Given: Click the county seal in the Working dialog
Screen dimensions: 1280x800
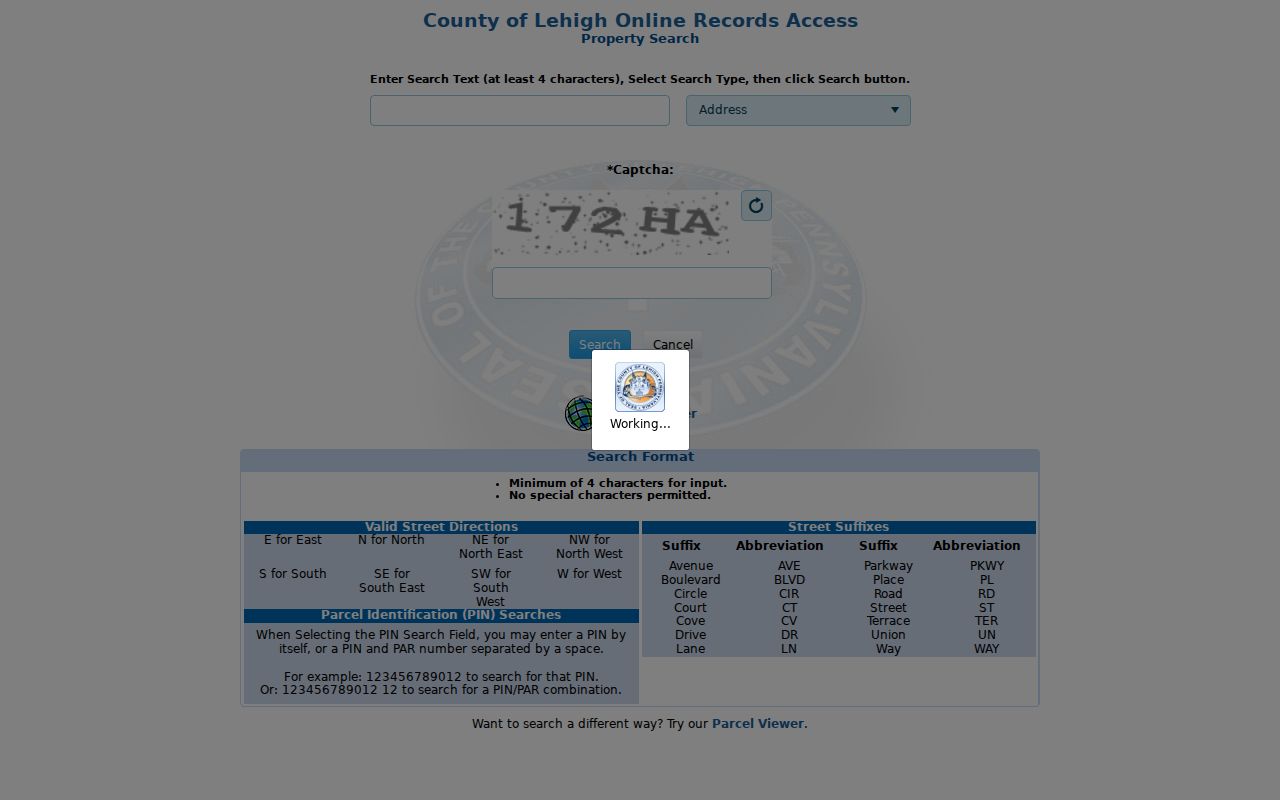Looking at the screenshot, I should tap(640, 387).
